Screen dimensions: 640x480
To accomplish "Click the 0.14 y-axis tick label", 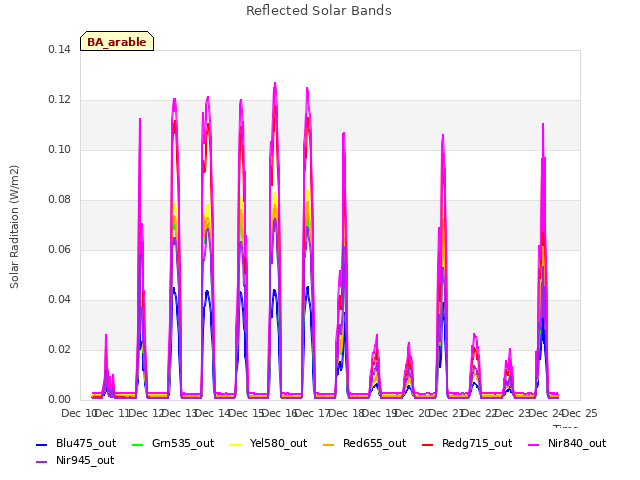I will 59,49.
